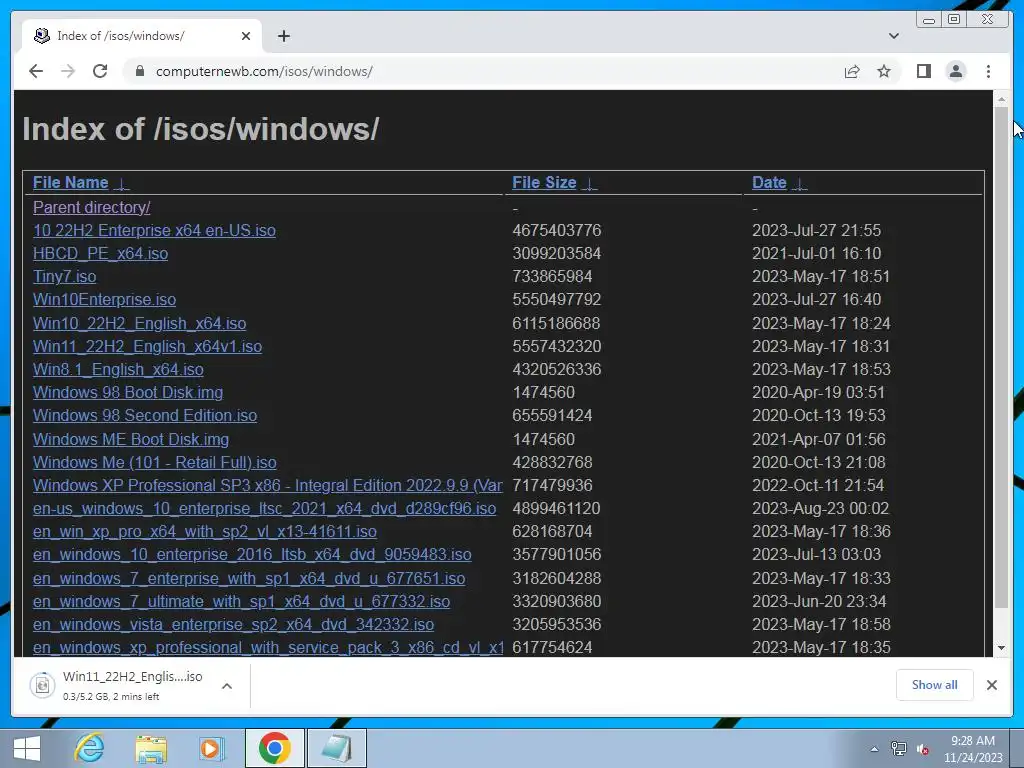Download Windows XP Professional SP3 Integral Edition
Image resolution: width=1024 pixels, height=768 pixels.
[x=268, y=485]
